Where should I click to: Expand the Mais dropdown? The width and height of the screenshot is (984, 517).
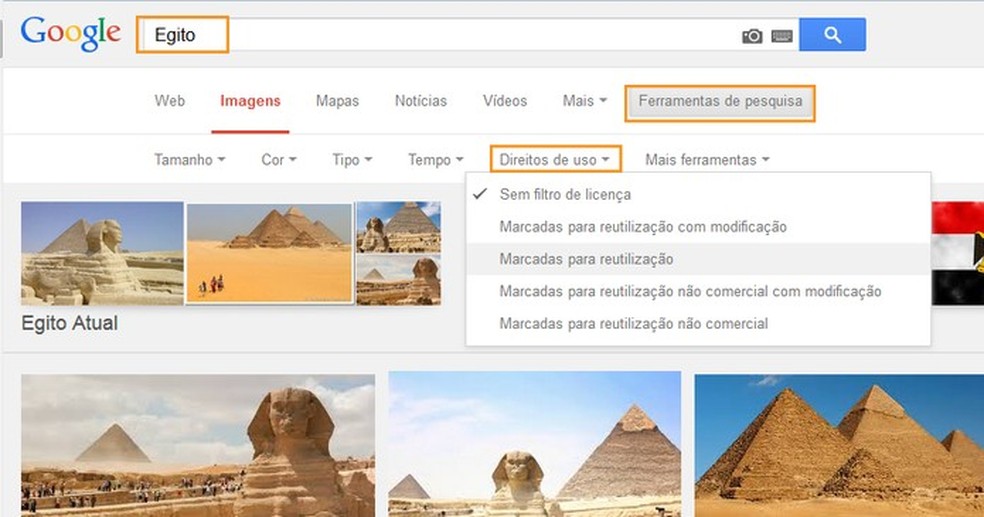pyautogui.click(x=584, y=101)
